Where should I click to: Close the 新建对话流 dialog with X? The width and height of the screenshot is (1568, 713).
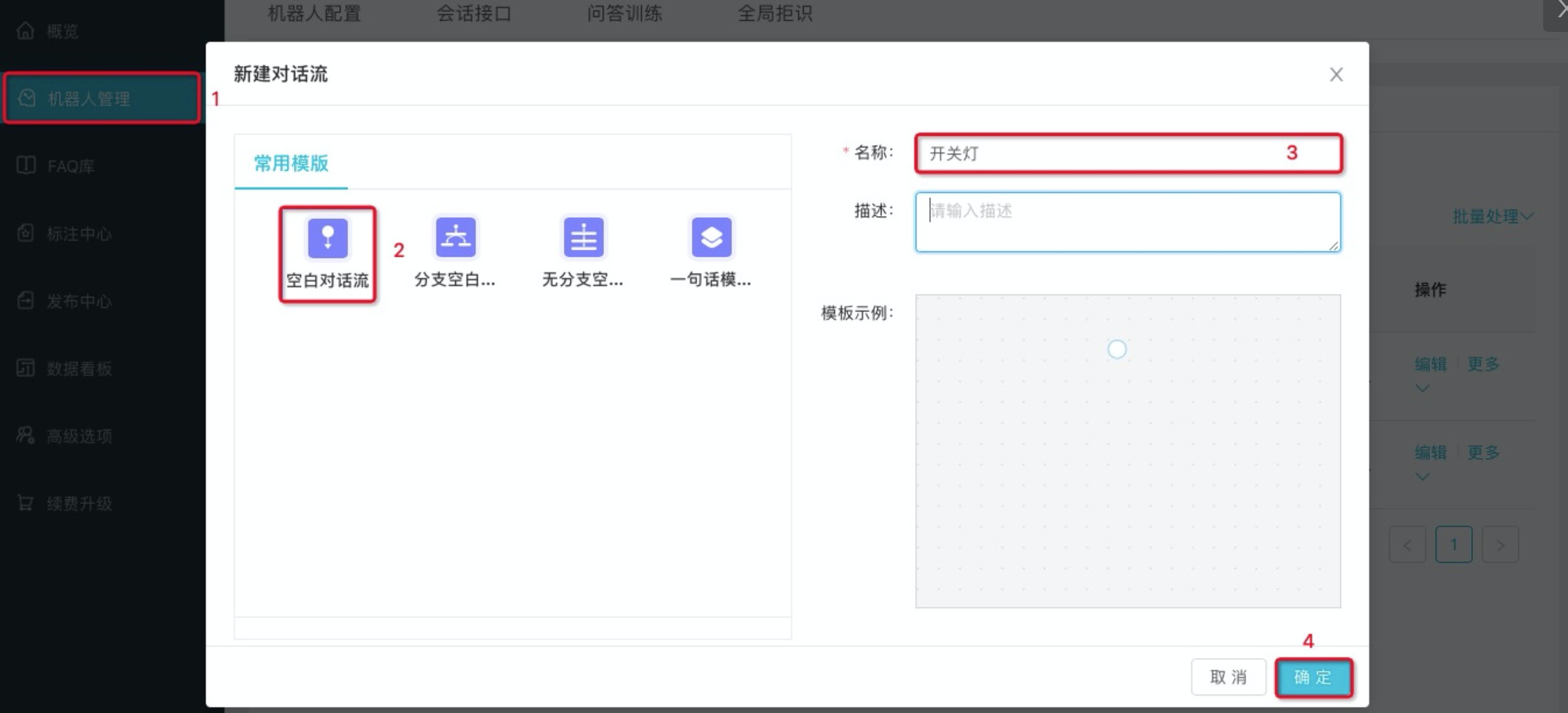point(1336,75)
